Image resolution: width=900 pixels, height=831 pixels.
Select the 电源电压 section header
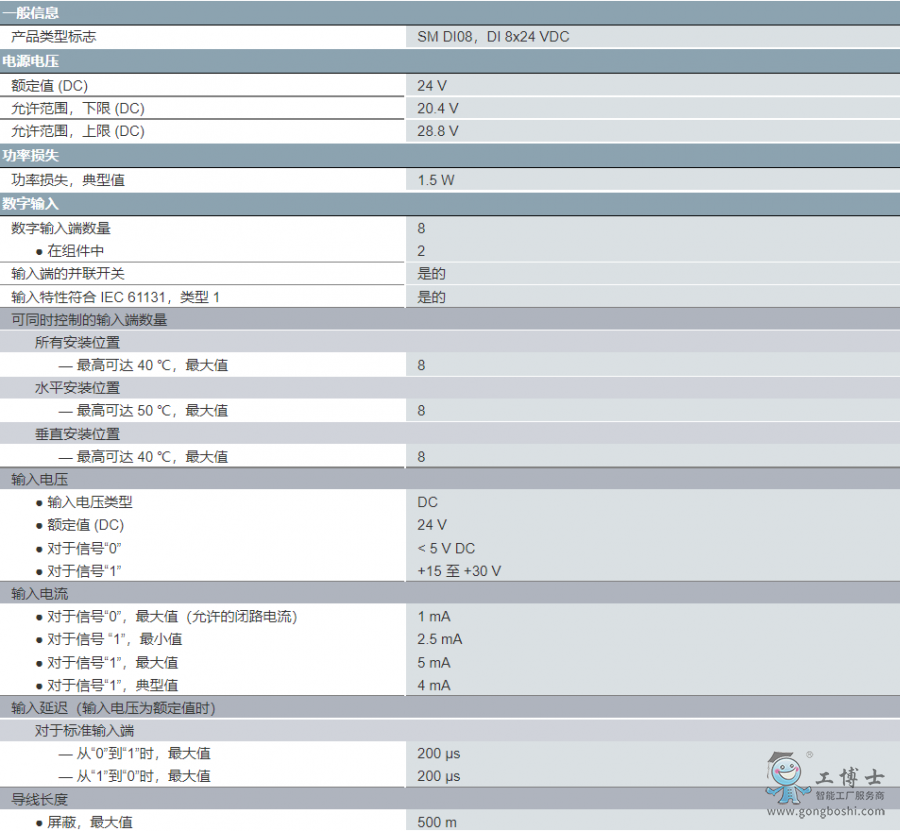31,61
